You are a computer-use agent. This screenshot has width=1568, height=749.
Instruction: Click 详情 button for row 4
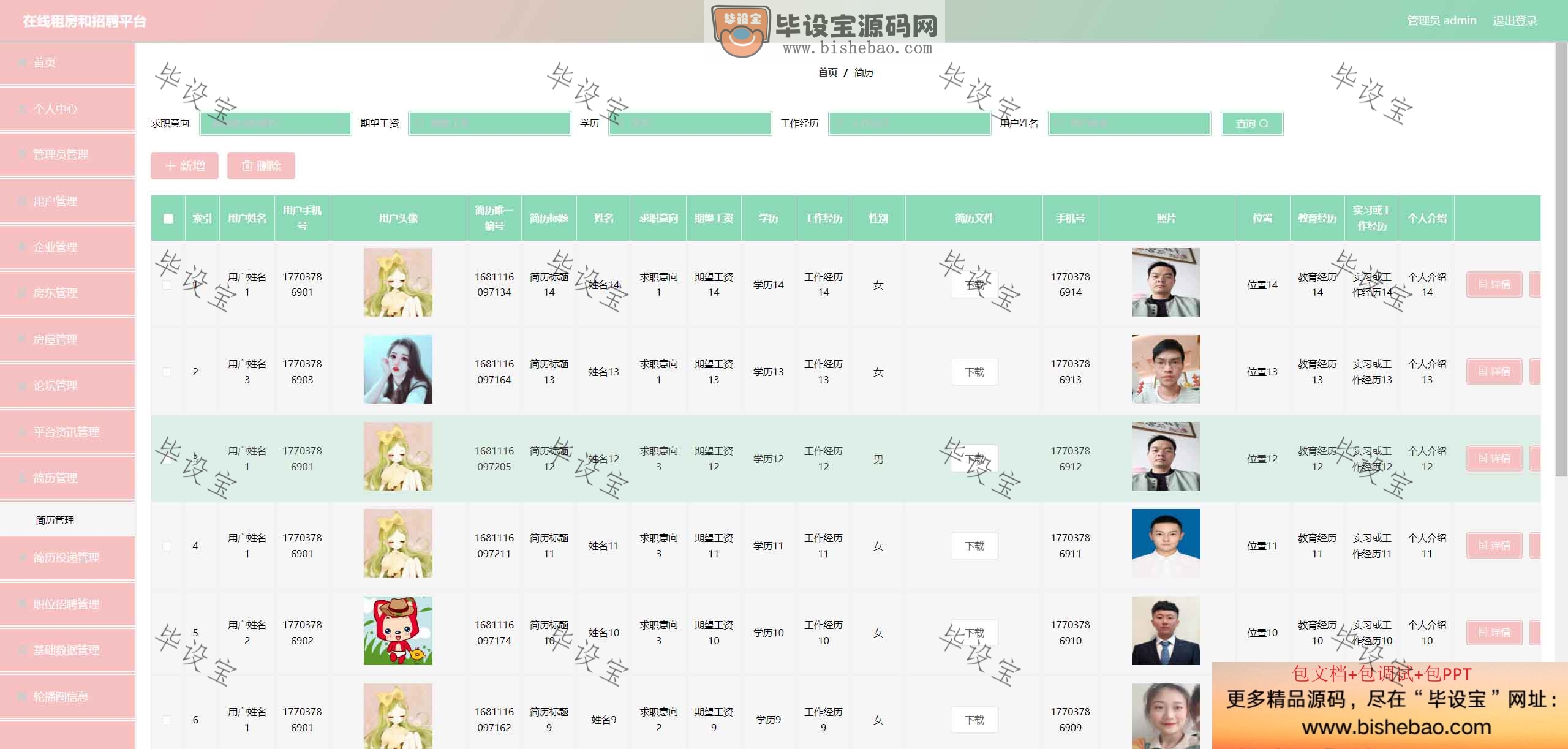click(1494, 546)
